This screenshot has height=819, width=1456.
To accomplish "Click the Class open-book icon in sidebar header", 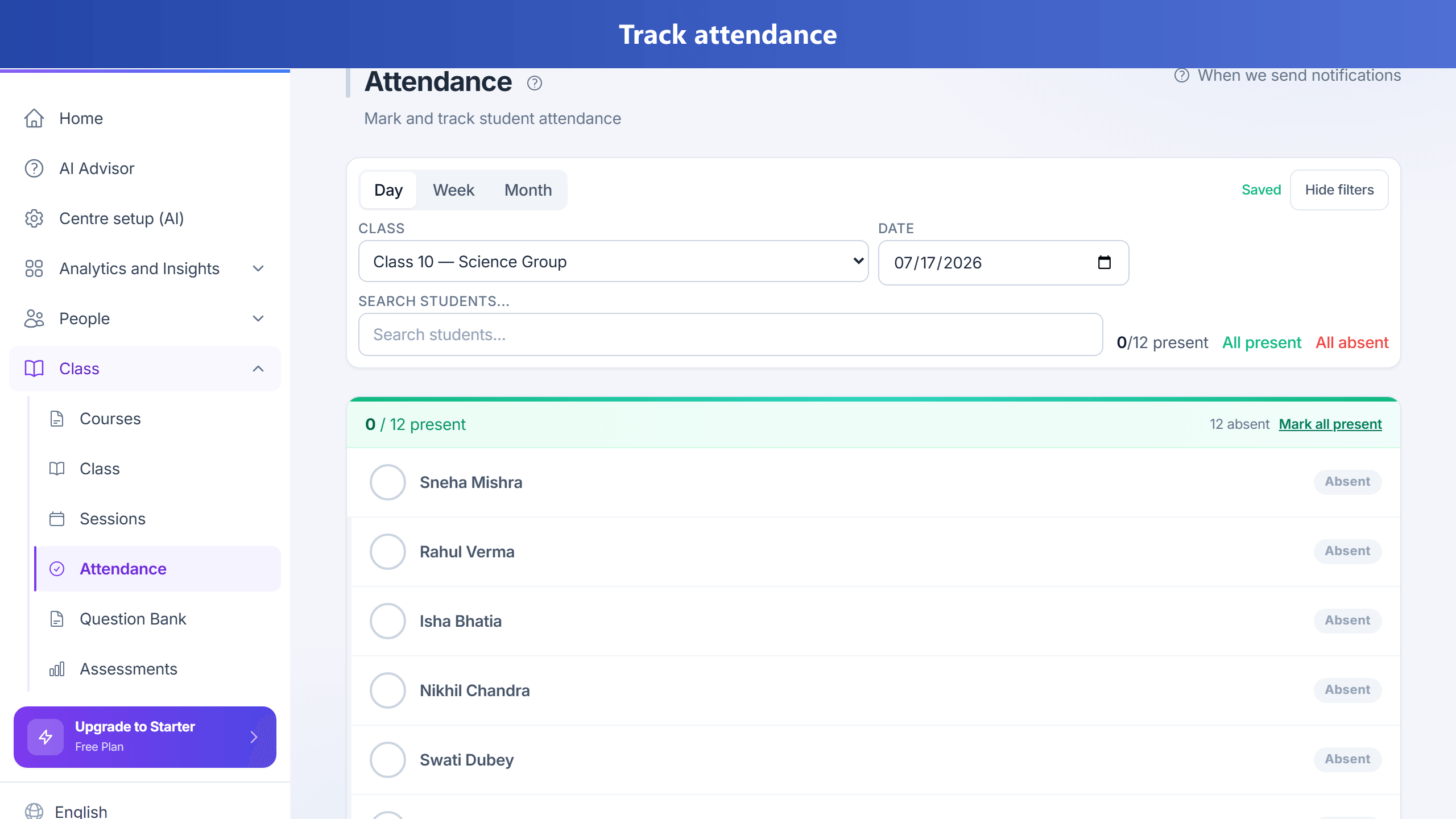I will click(x=34, y=369).
